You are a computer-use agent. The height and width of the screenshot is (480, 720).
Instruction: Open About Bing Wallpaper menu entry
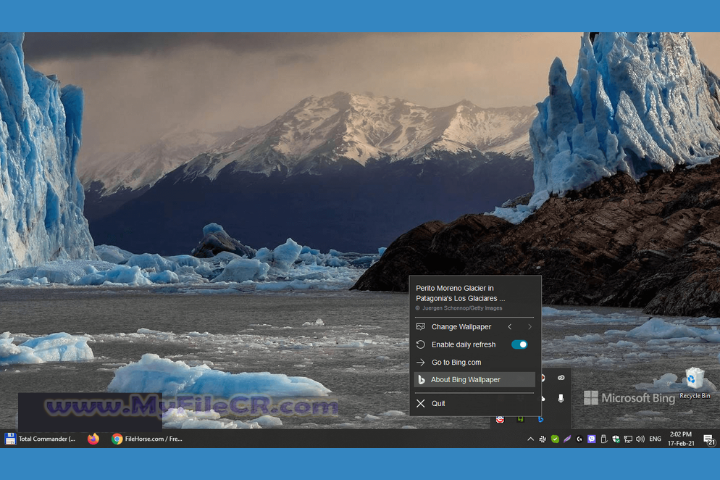[475, 379]
